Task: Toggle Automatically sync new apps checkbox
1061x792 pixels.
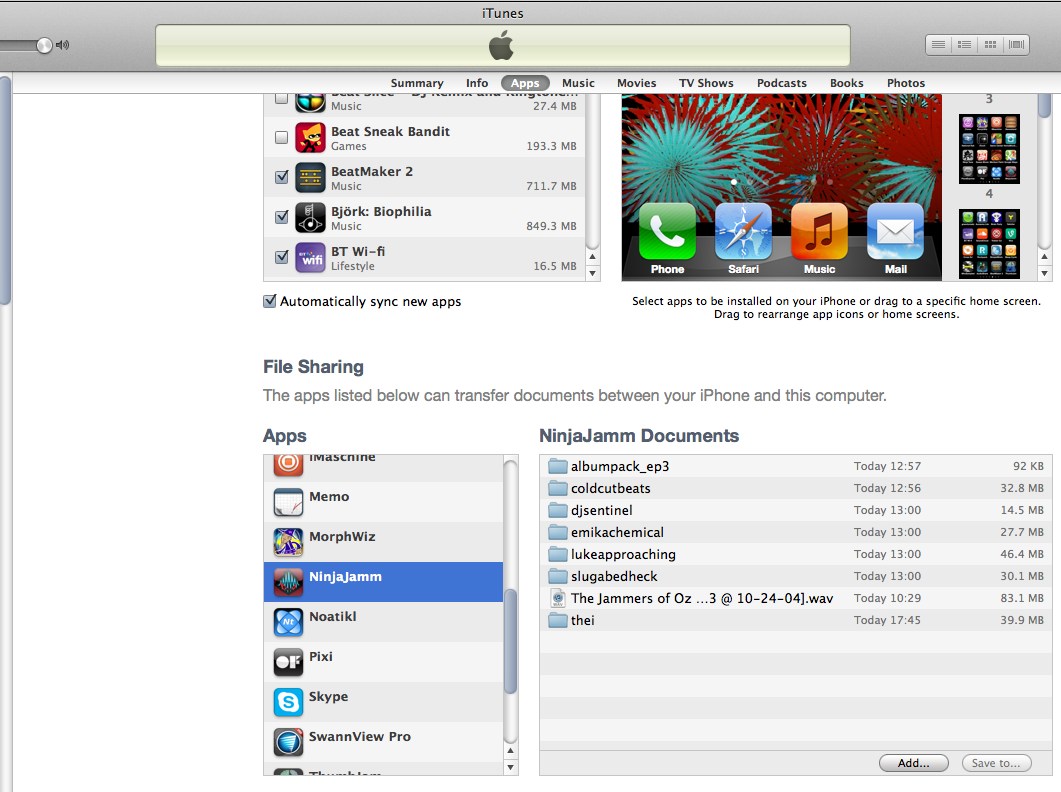Action: [269, 301]
